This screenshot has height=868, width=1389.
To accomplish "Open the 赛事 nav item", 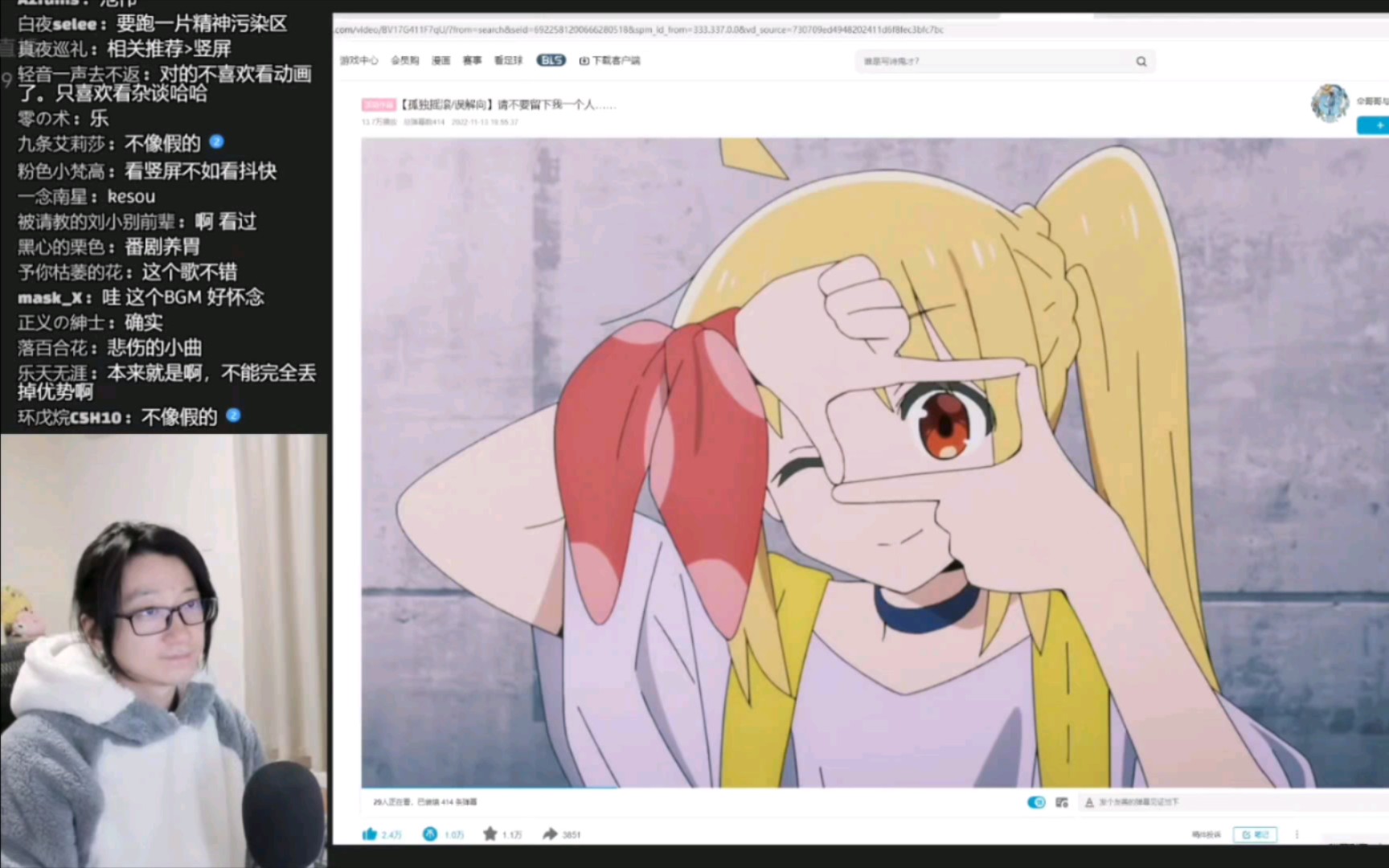I will pyautogui.click(x=472, y=60).
